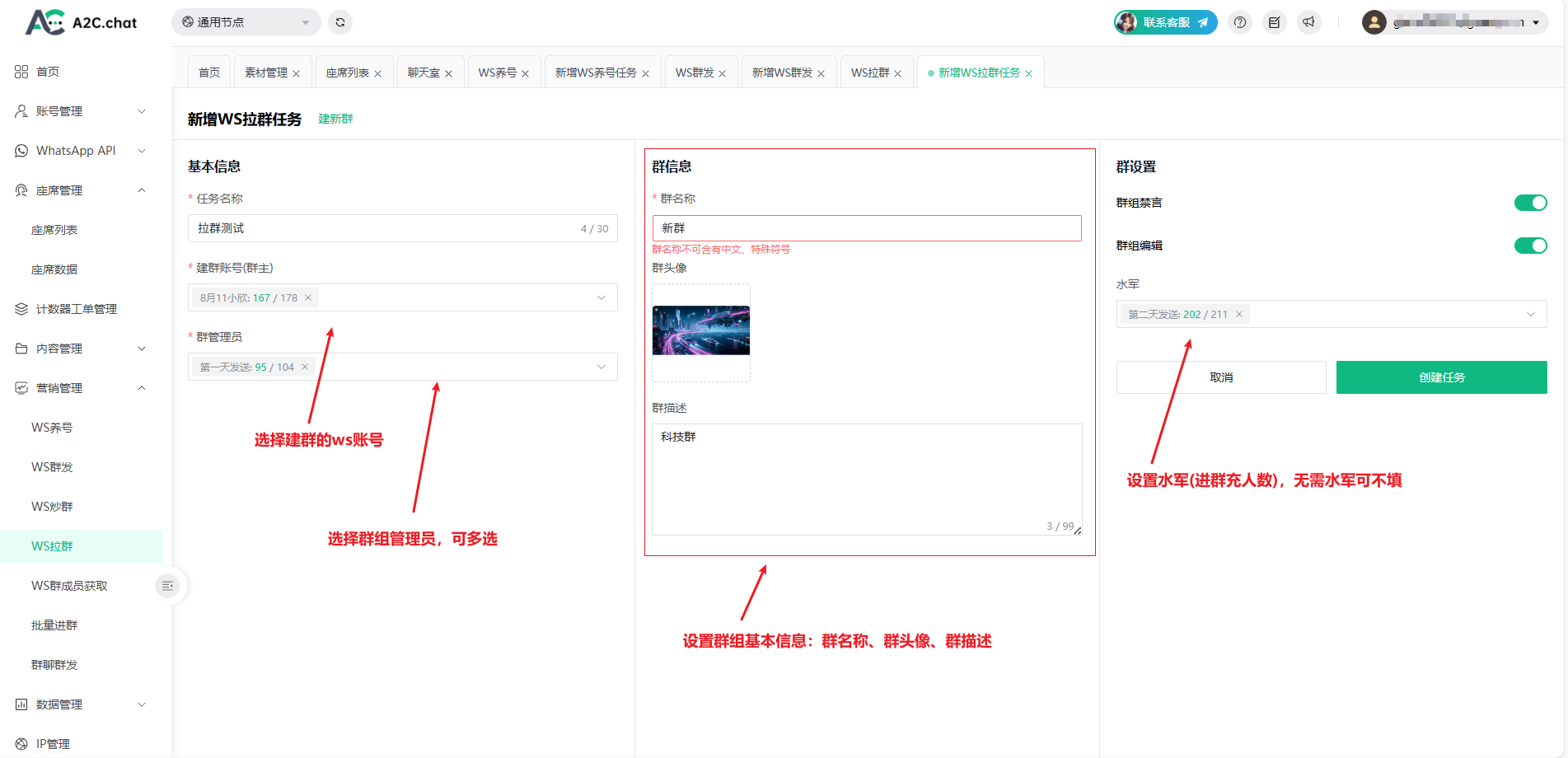This screenshot has height=758, width=1568.
Task: Click the sidebar collapse menu icon
Action: 167,586
